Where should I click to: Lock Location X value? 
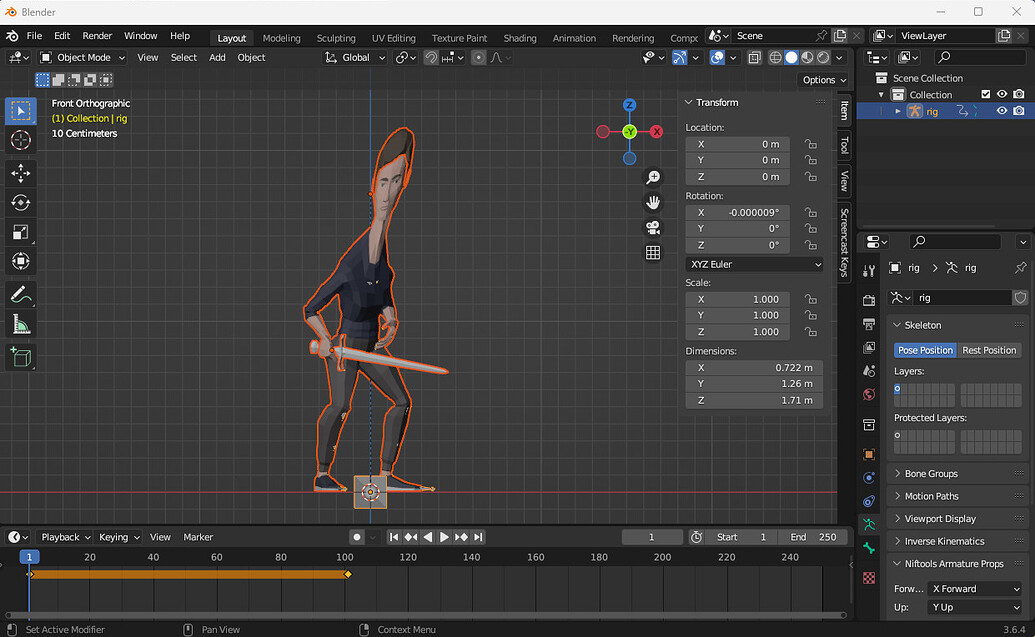click(811, 144)
